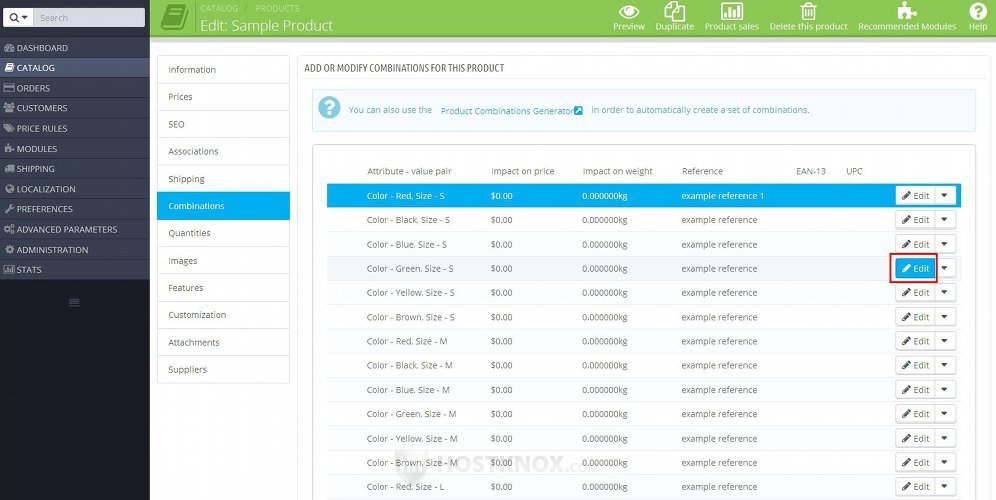Image resolution: width=996 pixels, height=500 pixels.
Task: Click the Help question mark icon
Action: [x=977, y=12]
